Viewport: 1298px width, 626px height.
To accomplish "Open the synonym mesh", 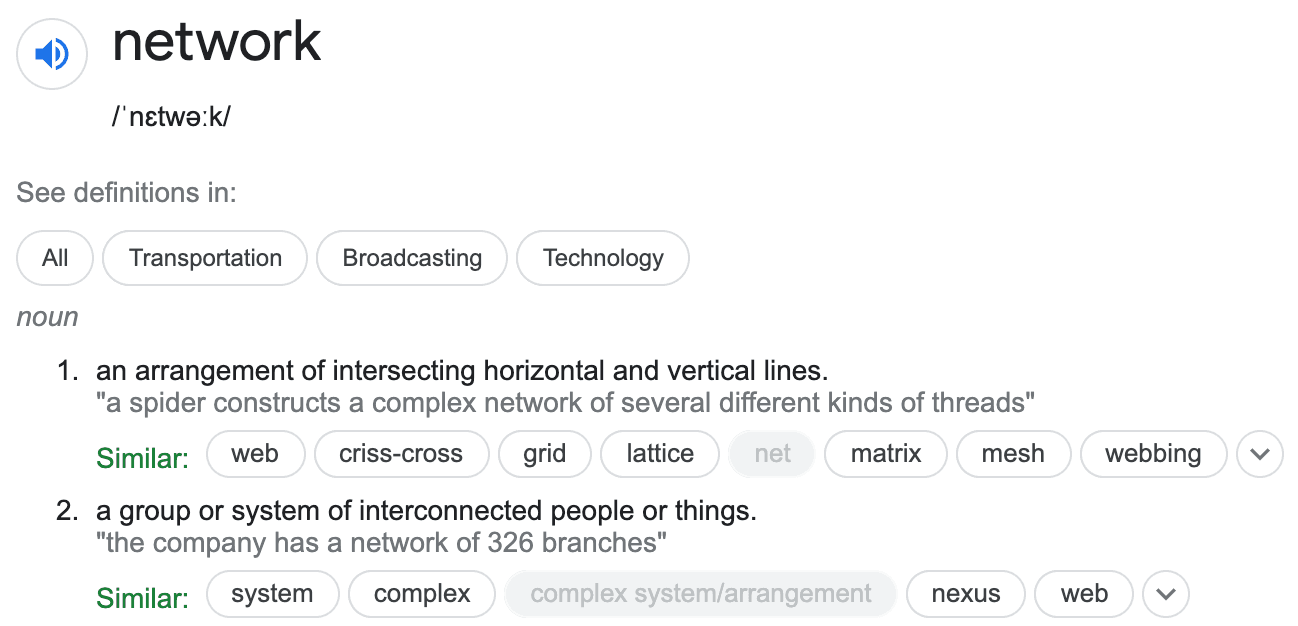I will pos(1013,454).
